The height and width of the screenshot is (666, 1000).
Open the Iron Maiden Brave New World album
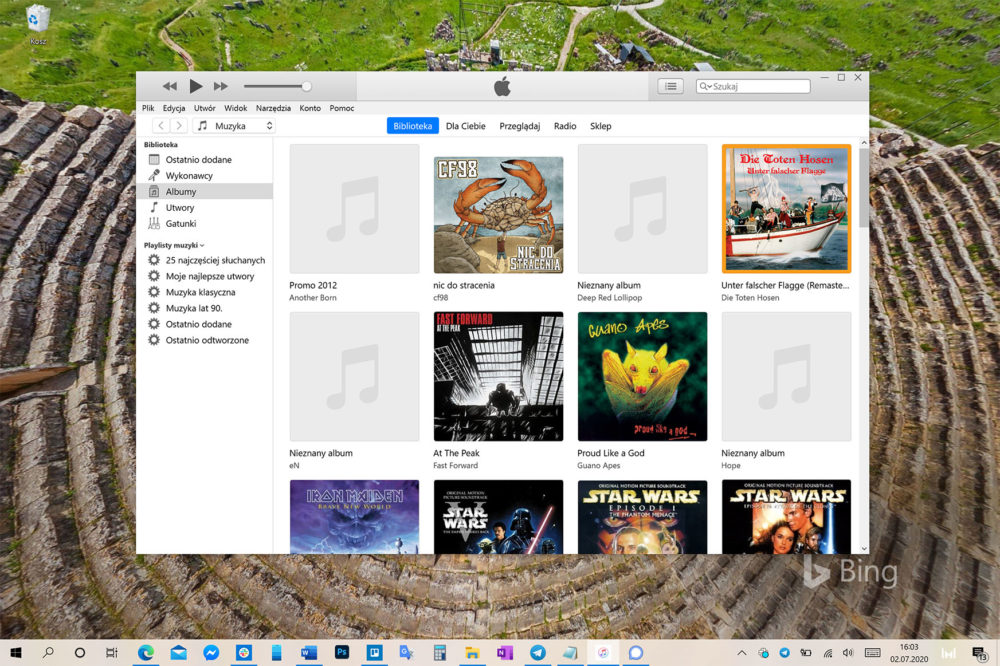coord(354,517)
